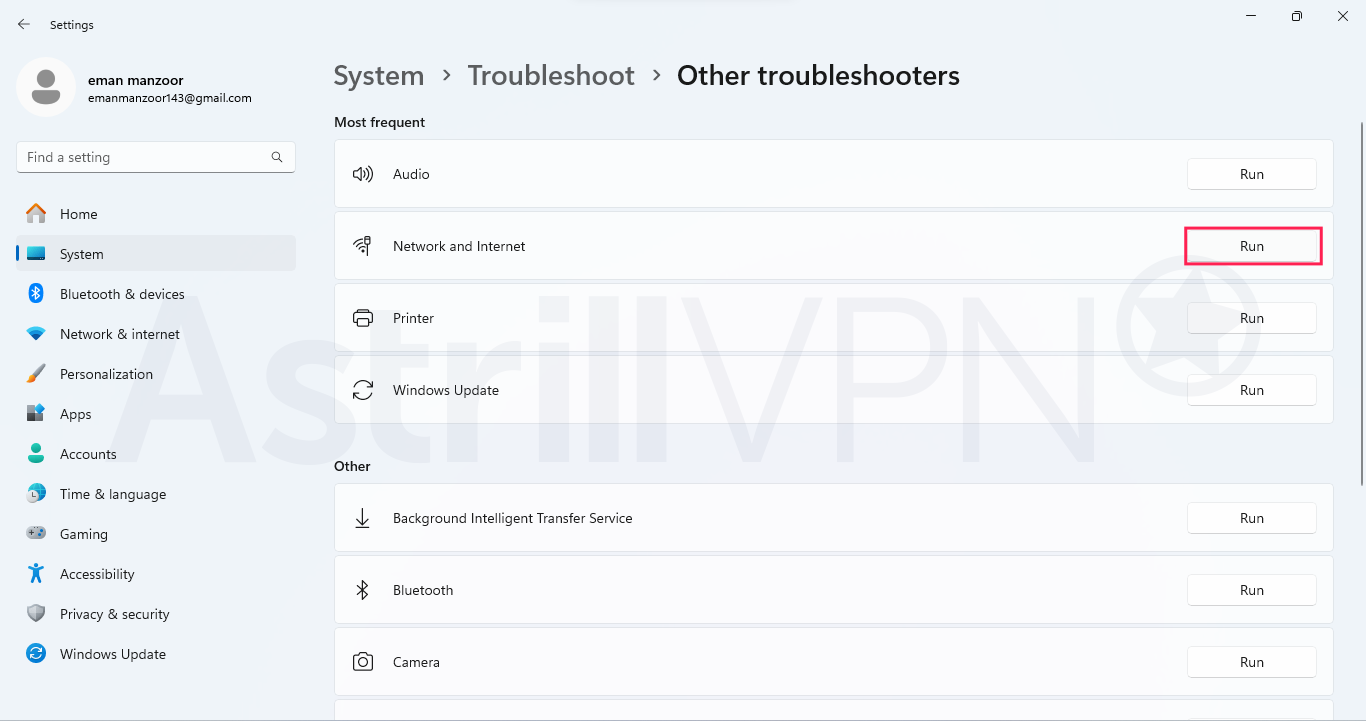Run the Windows Update troubleshooter

[1252, 390]
